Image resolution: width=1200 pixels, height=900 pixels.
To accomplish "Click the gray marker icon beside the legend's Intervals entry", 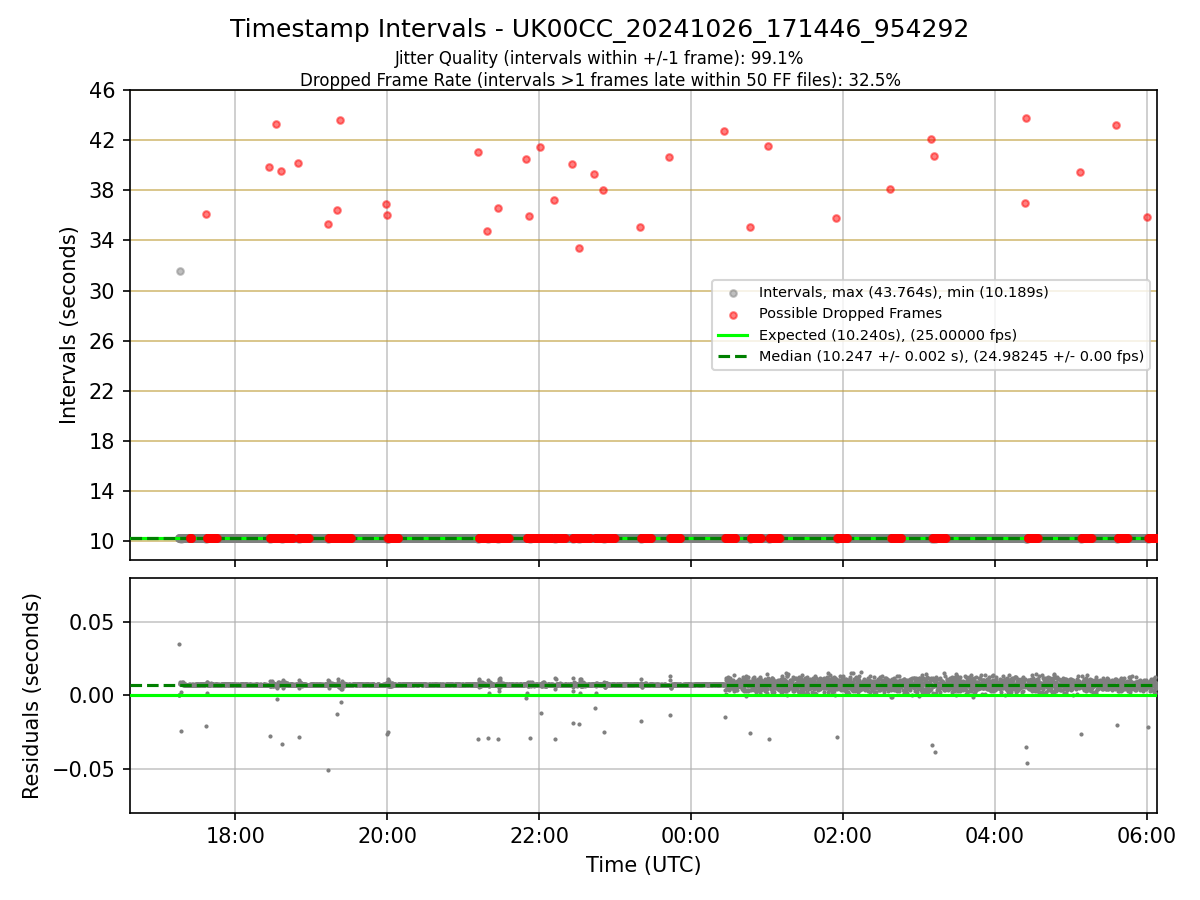I will click(733, 293).
